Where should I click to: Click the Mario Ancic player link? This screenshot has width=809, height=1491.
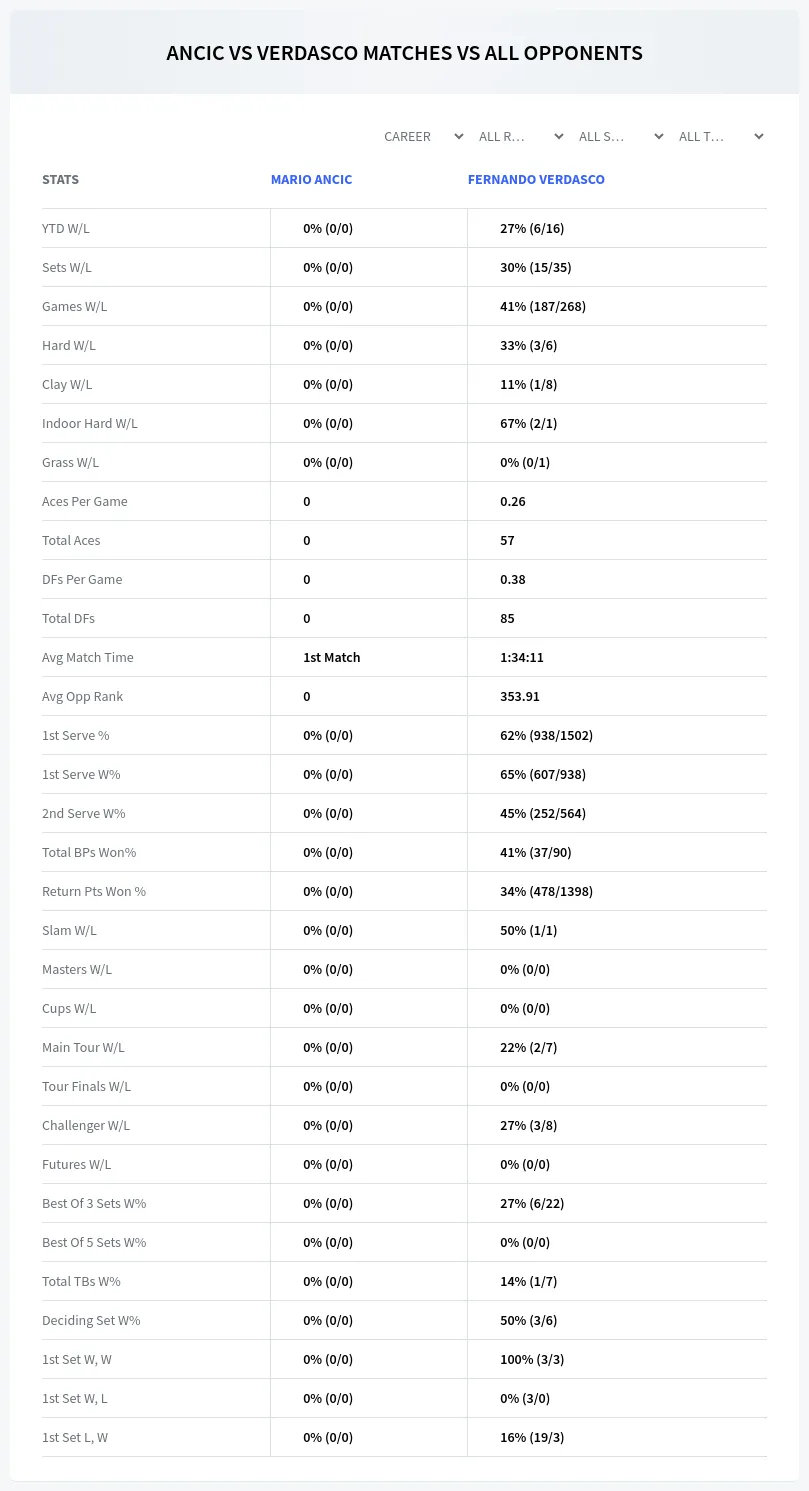[x=311, y=180]
